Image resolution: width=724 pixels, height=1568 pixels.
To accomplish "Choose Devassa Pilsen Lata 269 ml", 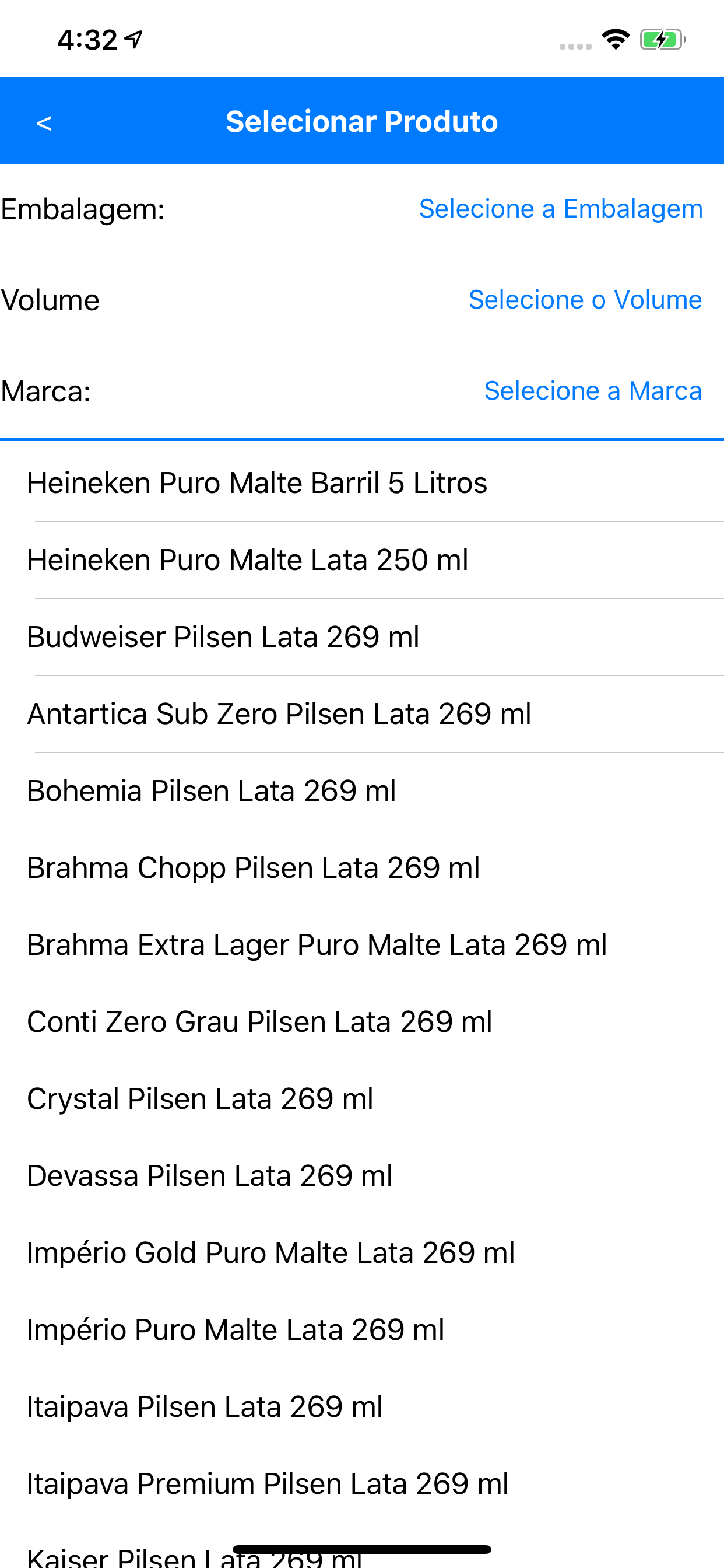I will click(x=362, y=1176).
